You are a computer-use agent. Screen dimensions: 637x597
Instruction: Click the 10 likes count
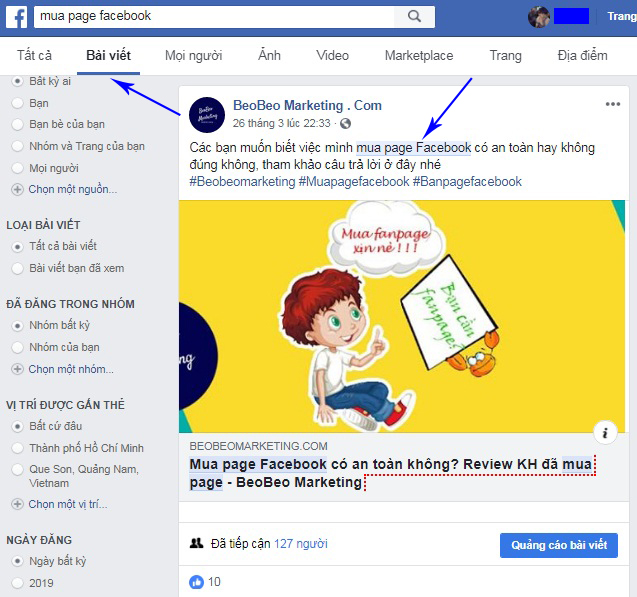click(x=214, y=582)
